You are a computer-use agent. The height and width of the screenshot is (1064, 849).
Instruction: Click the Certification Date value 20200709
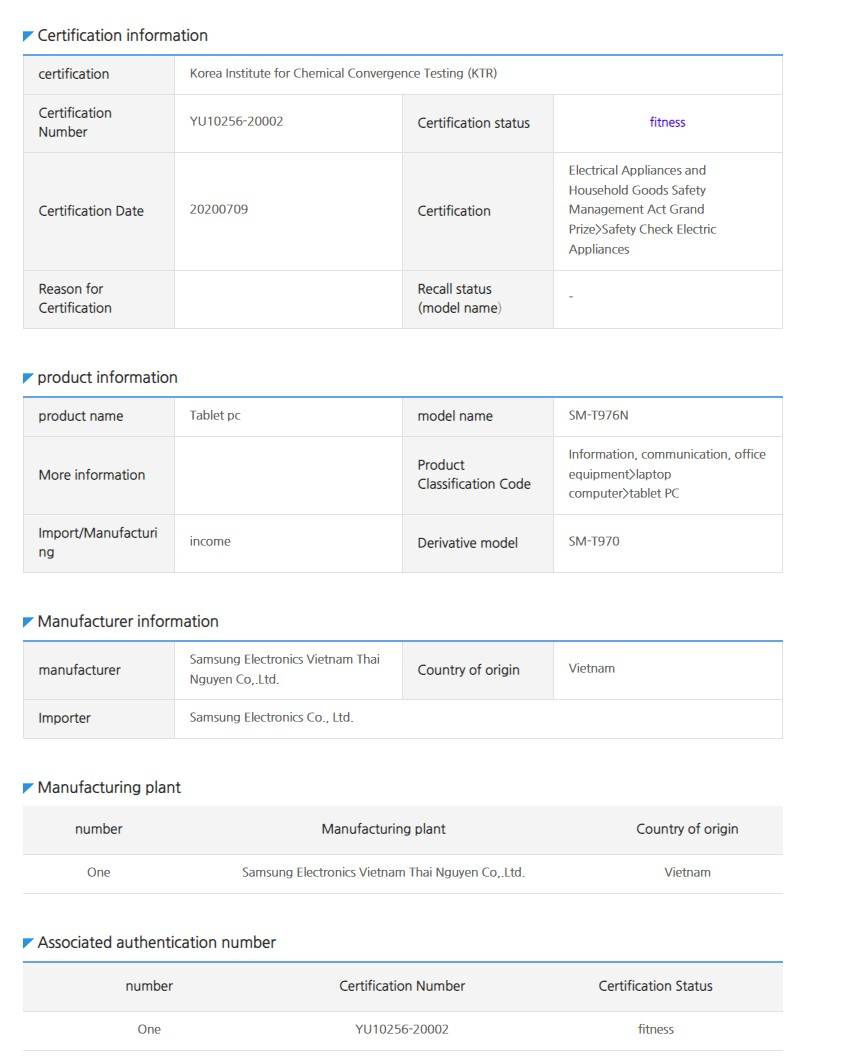coord(219,209)
